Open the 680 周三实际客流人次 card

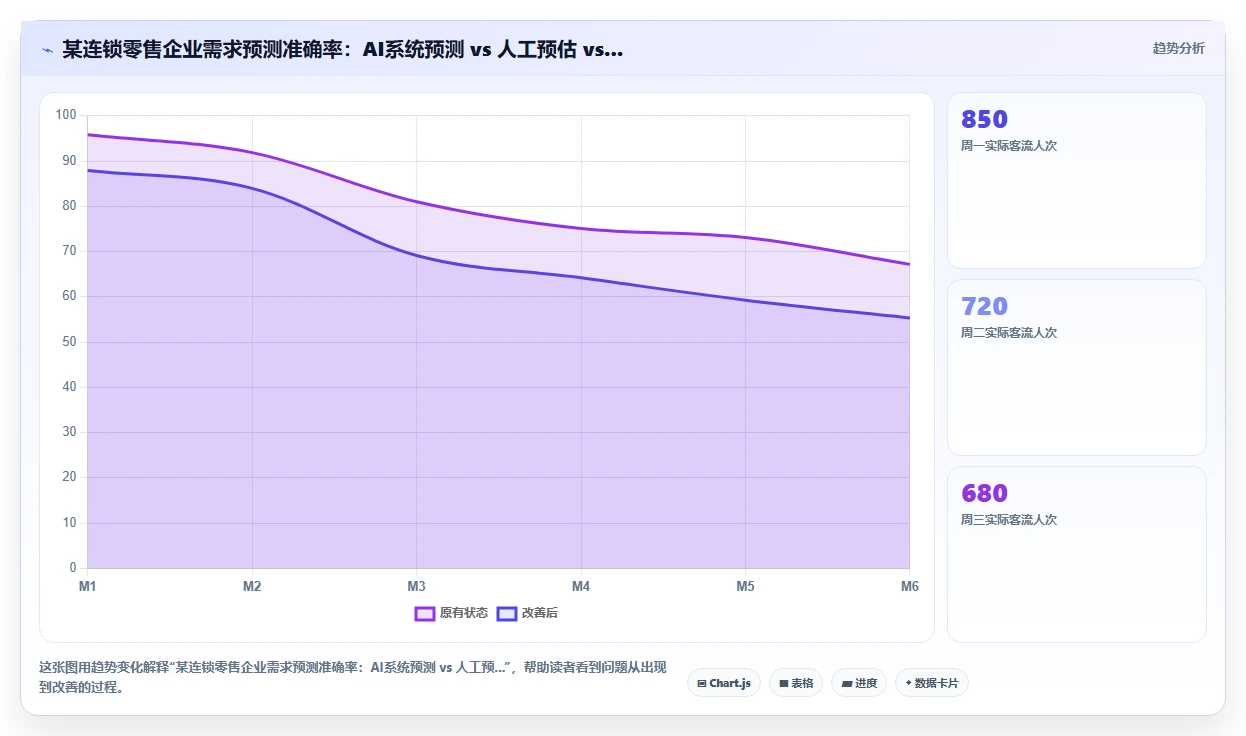1077,554
